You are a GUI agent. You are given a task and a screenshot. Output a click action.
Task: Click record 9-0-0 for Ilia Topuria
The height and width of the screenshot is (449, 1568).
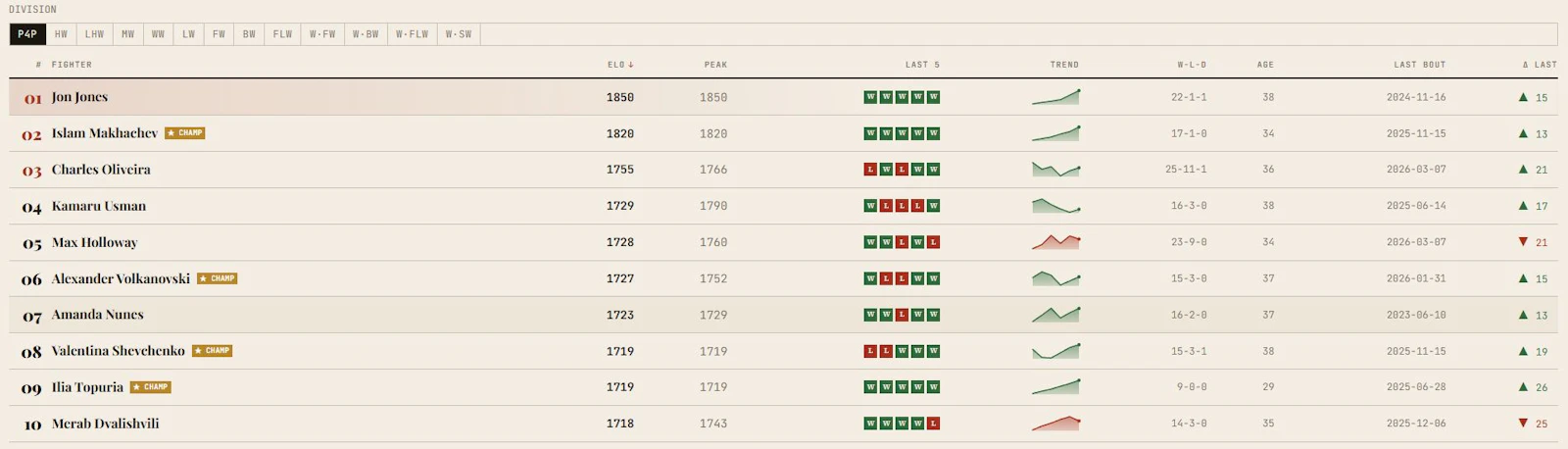tap(1192, 387)
